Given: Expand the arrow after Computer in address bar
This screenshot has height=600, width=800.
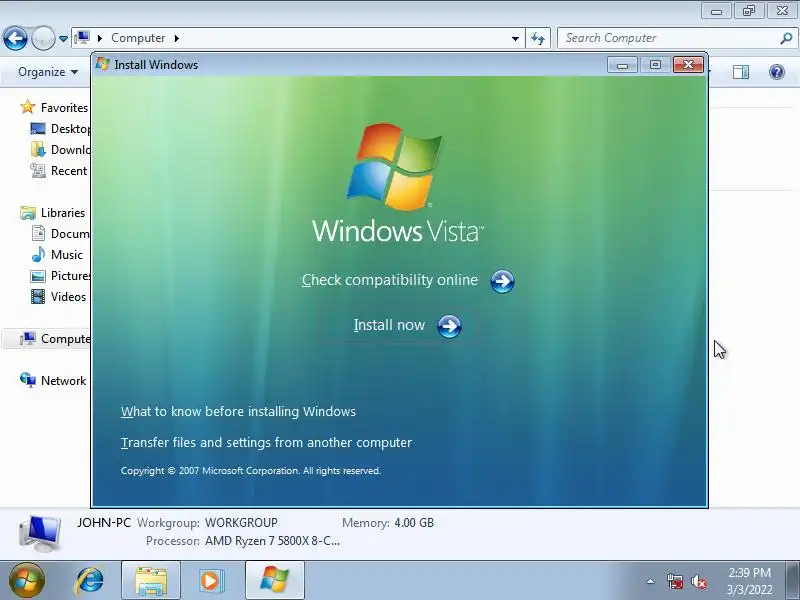Looking at the screenshot, I should tap(177, 38).
